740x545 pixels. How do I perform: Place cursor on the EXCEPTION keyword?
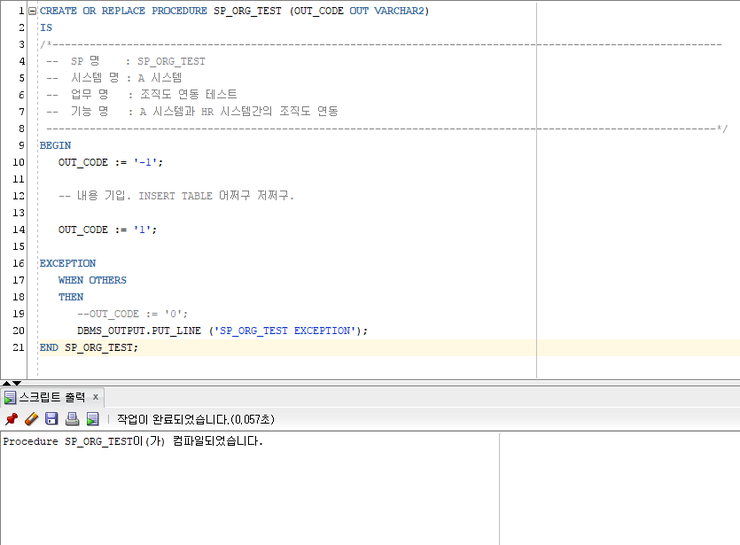coord(67,263)
